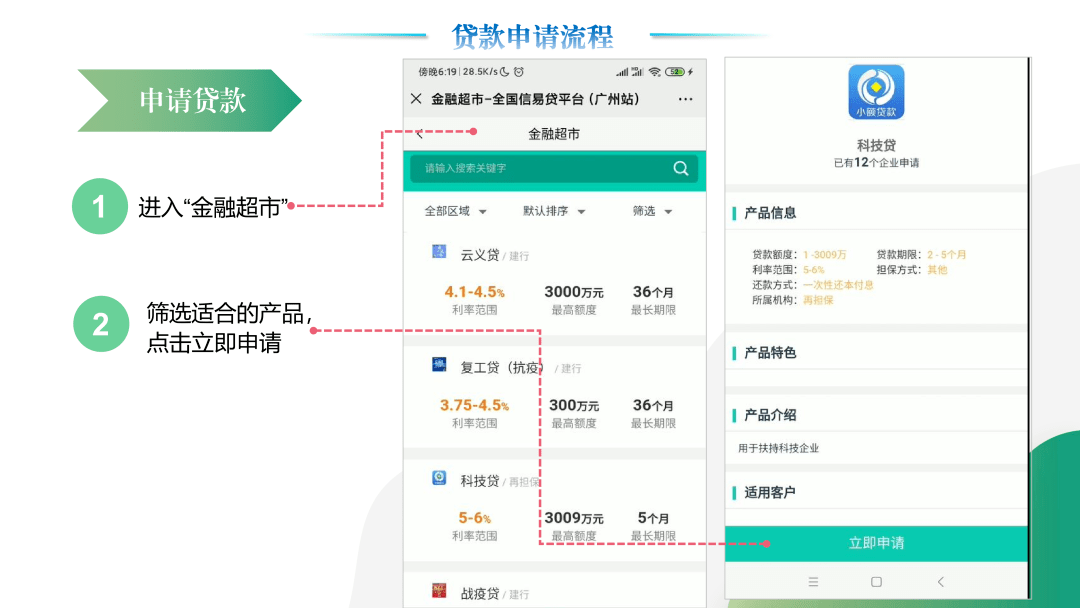Open the 云义贷 loan product title
The height and width of the screenshot is (608, 1080).
(x=479, y=255)
